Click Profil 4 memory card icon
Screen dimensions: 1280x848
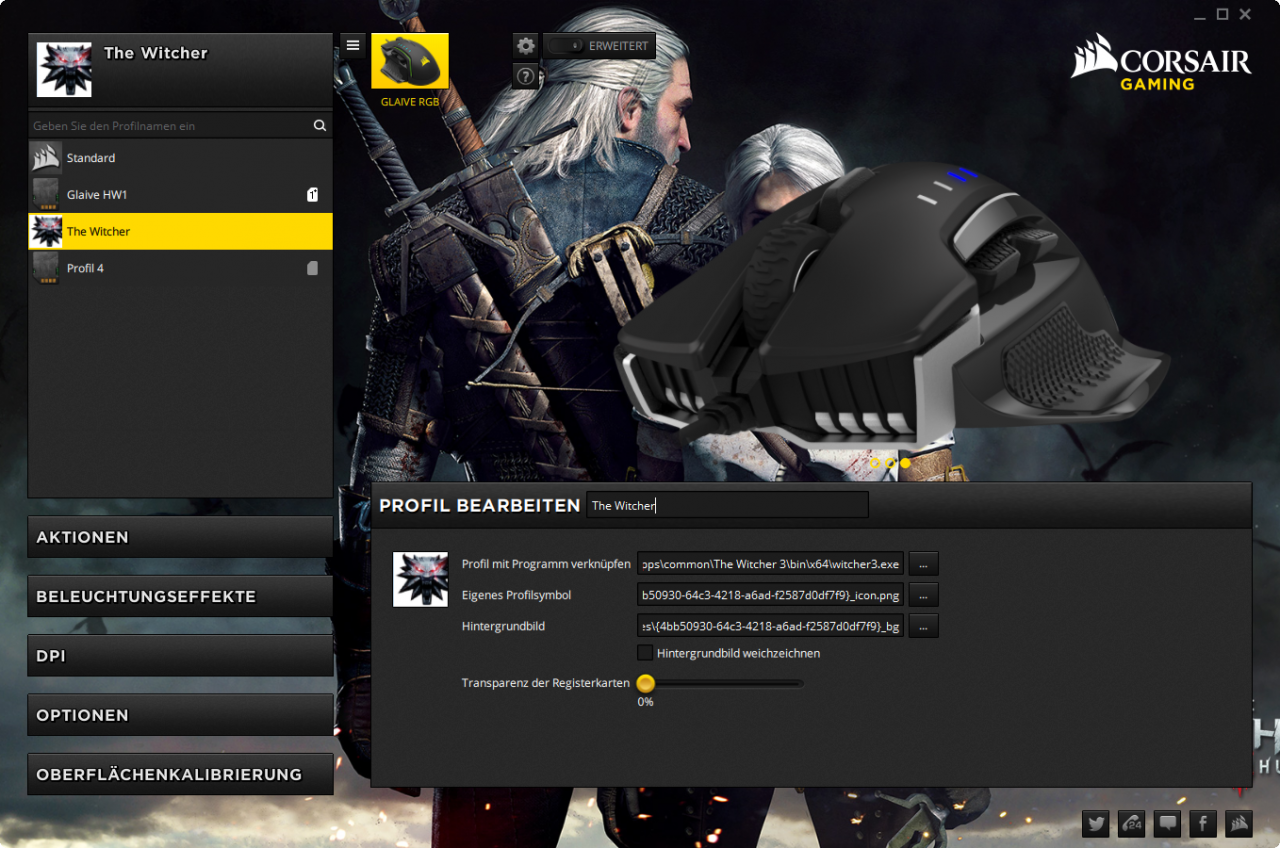312,268
